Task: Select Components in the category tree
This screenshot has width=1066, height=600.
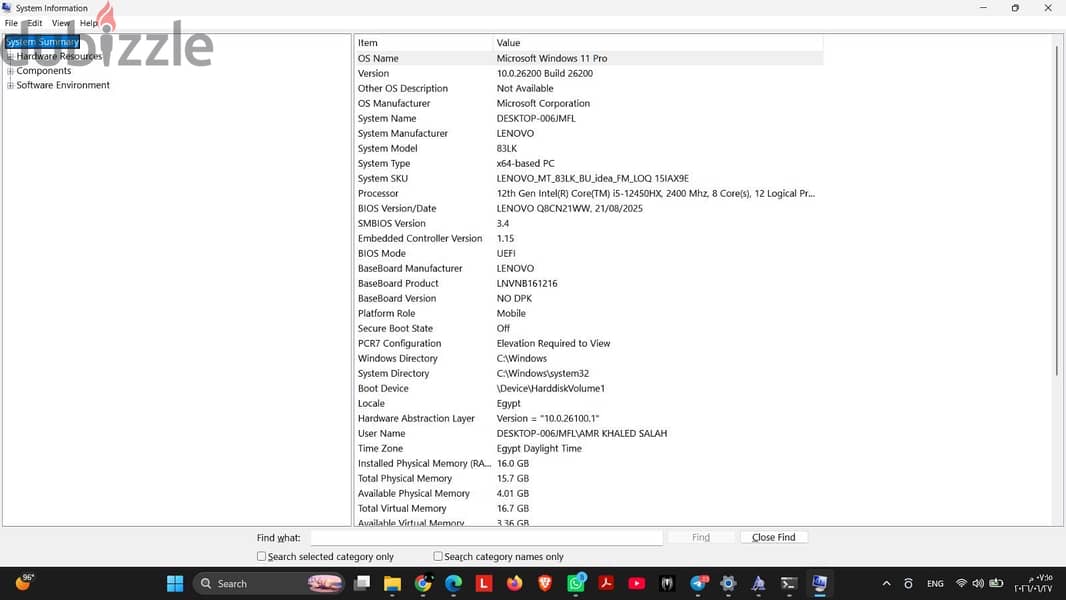Action: point(44,71)
